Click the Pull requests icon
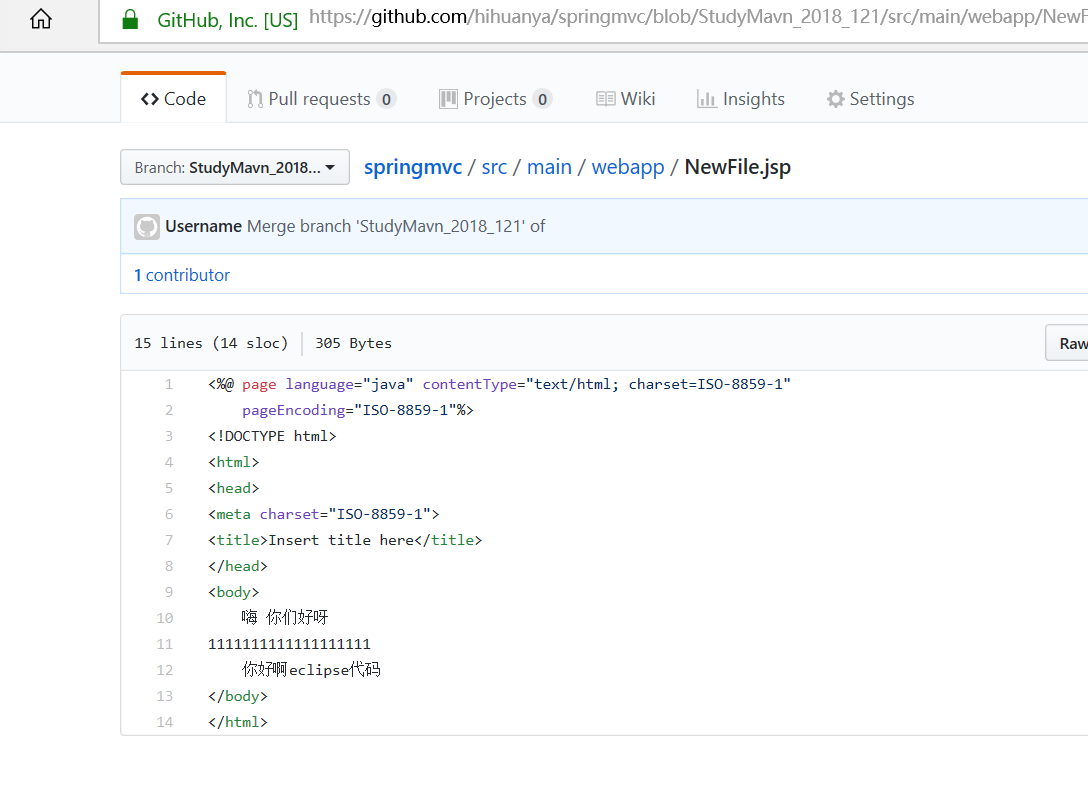This screenshot has width=1088, height=785. [255, 99]
